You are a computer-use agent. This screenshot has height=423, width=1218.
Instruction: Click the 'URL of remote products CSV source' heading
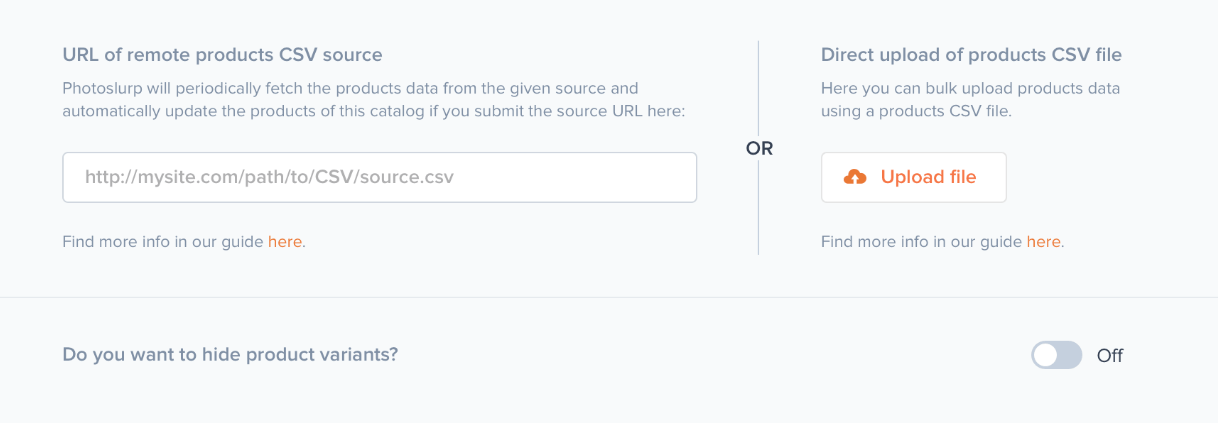click(x=222, y=54)
